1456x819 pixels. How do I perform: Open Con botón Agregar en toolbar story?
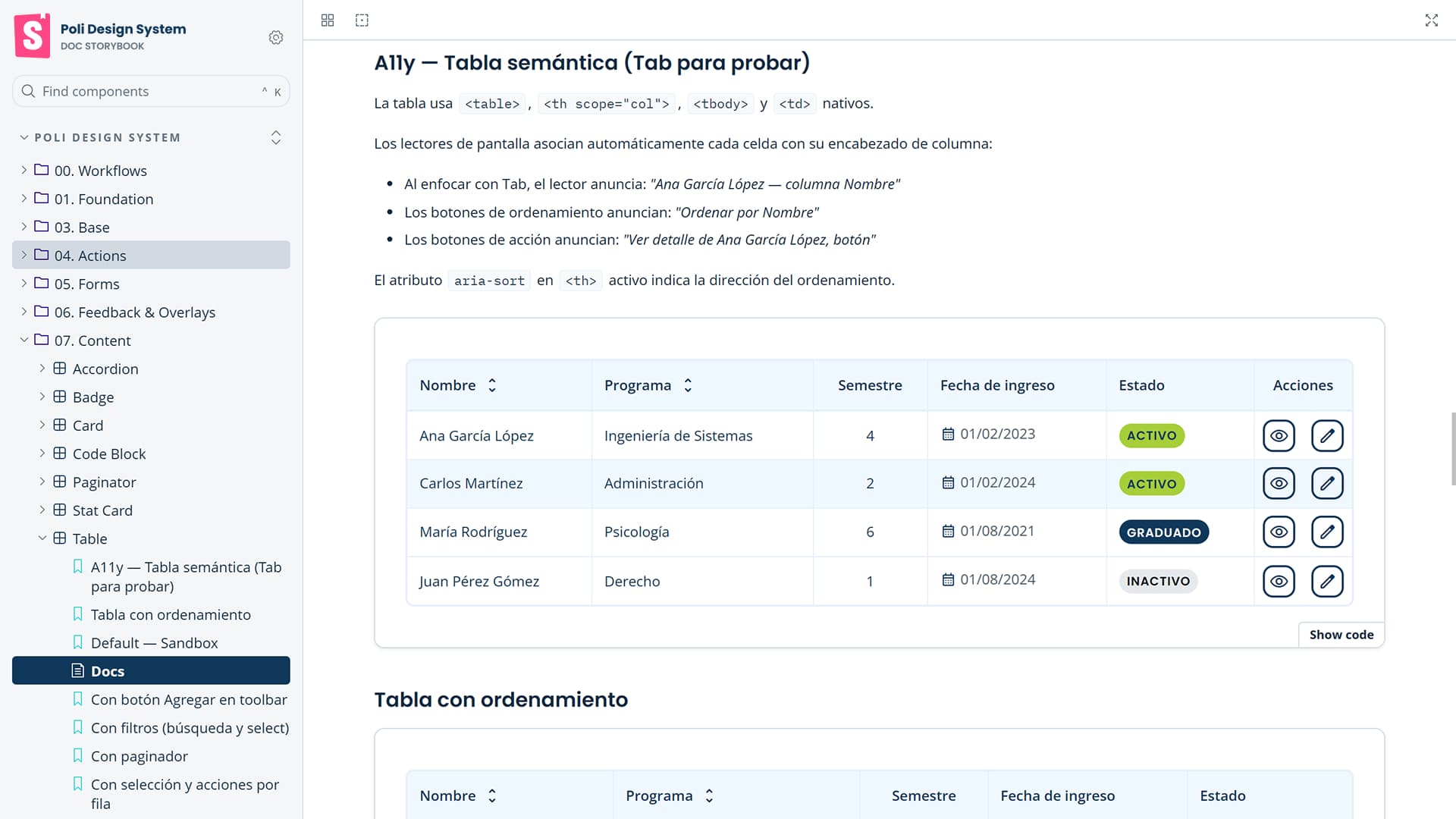coord(151,699)
